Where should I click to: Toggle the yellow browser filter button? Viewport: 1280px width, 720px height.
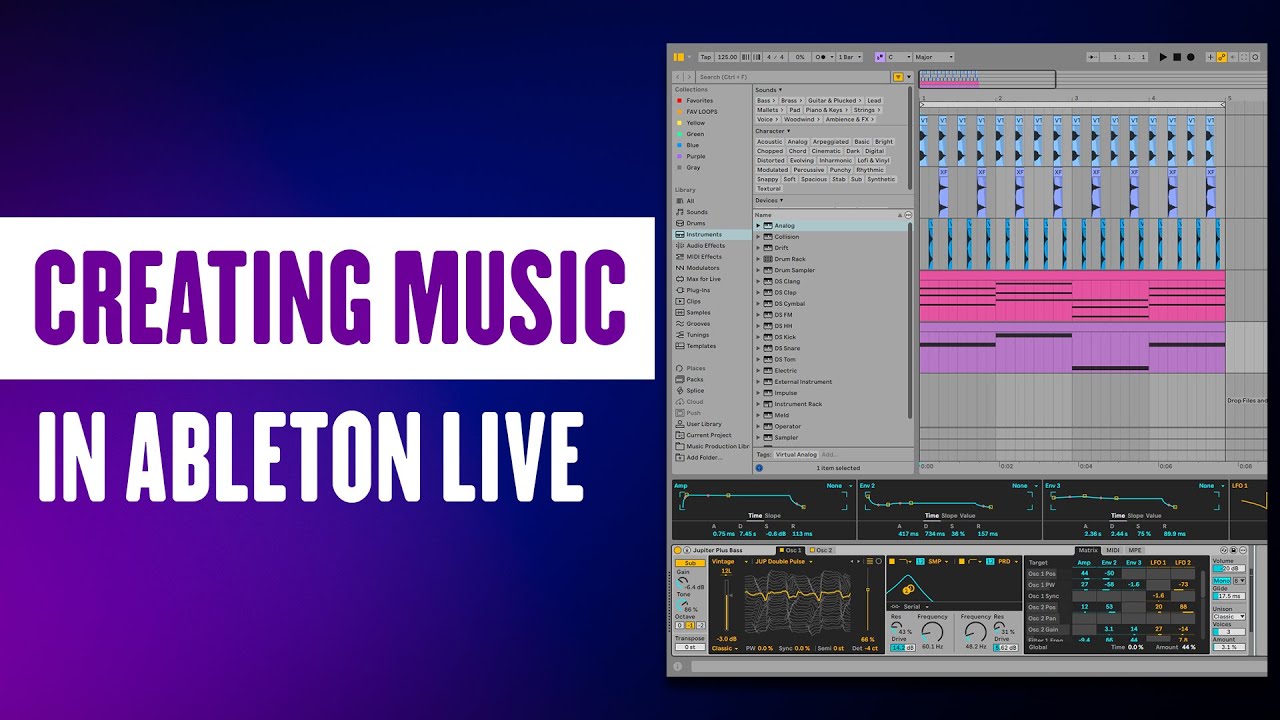click(898, 77)
